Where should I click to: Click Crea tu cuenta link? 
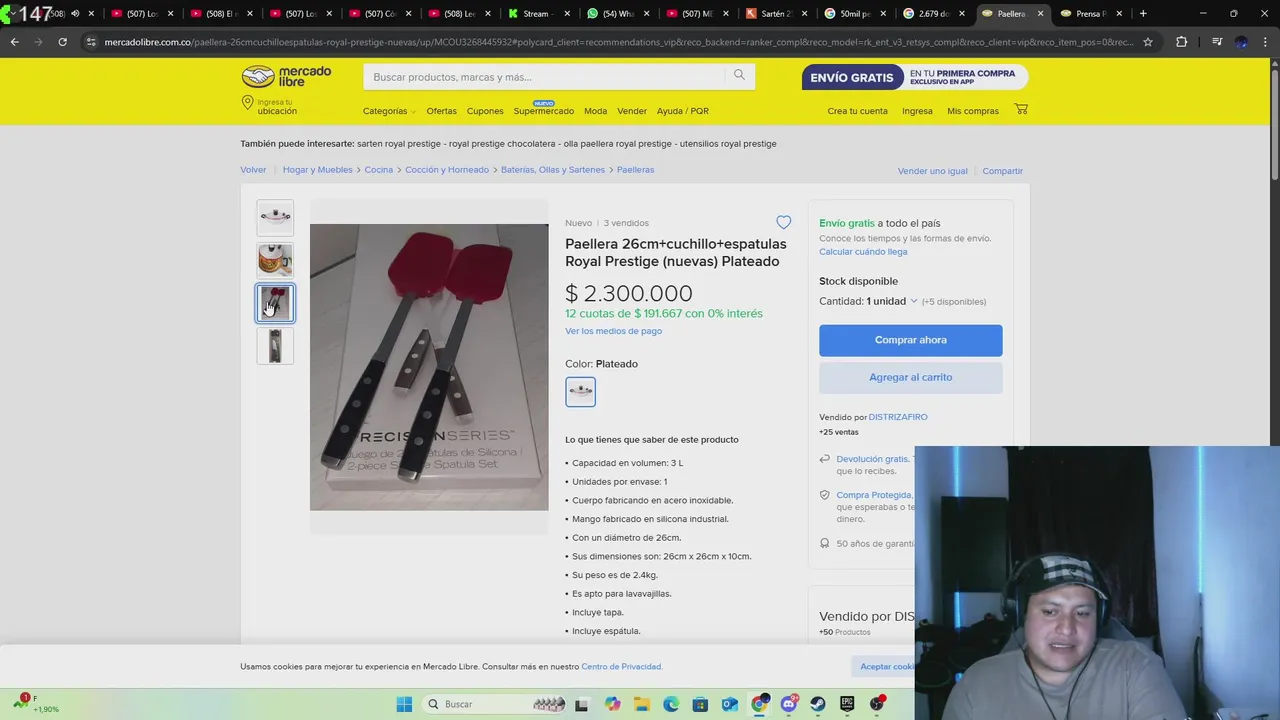tap(857, 111)
